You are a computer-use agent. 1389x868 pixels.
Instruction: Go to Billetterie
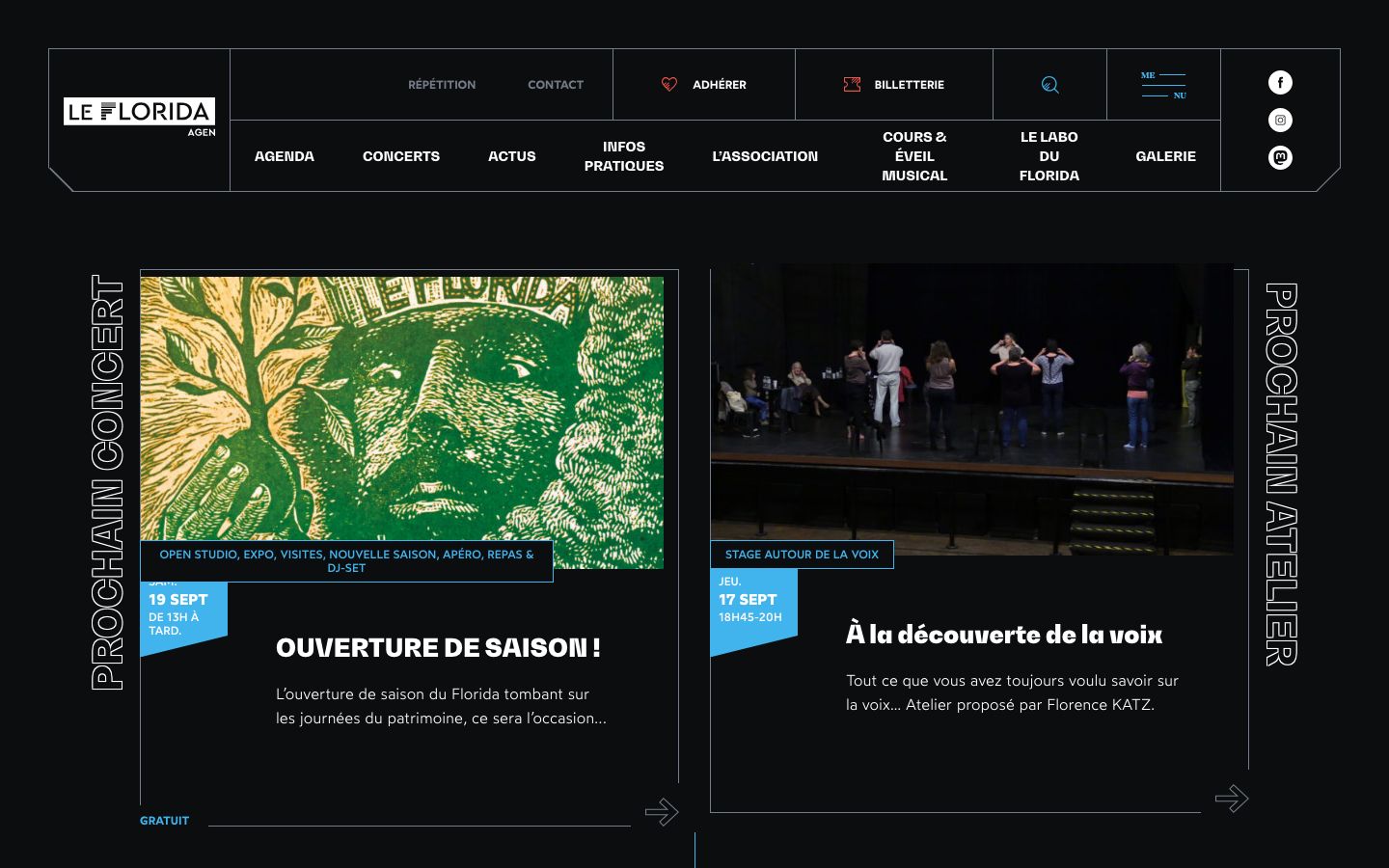[894, 85]
